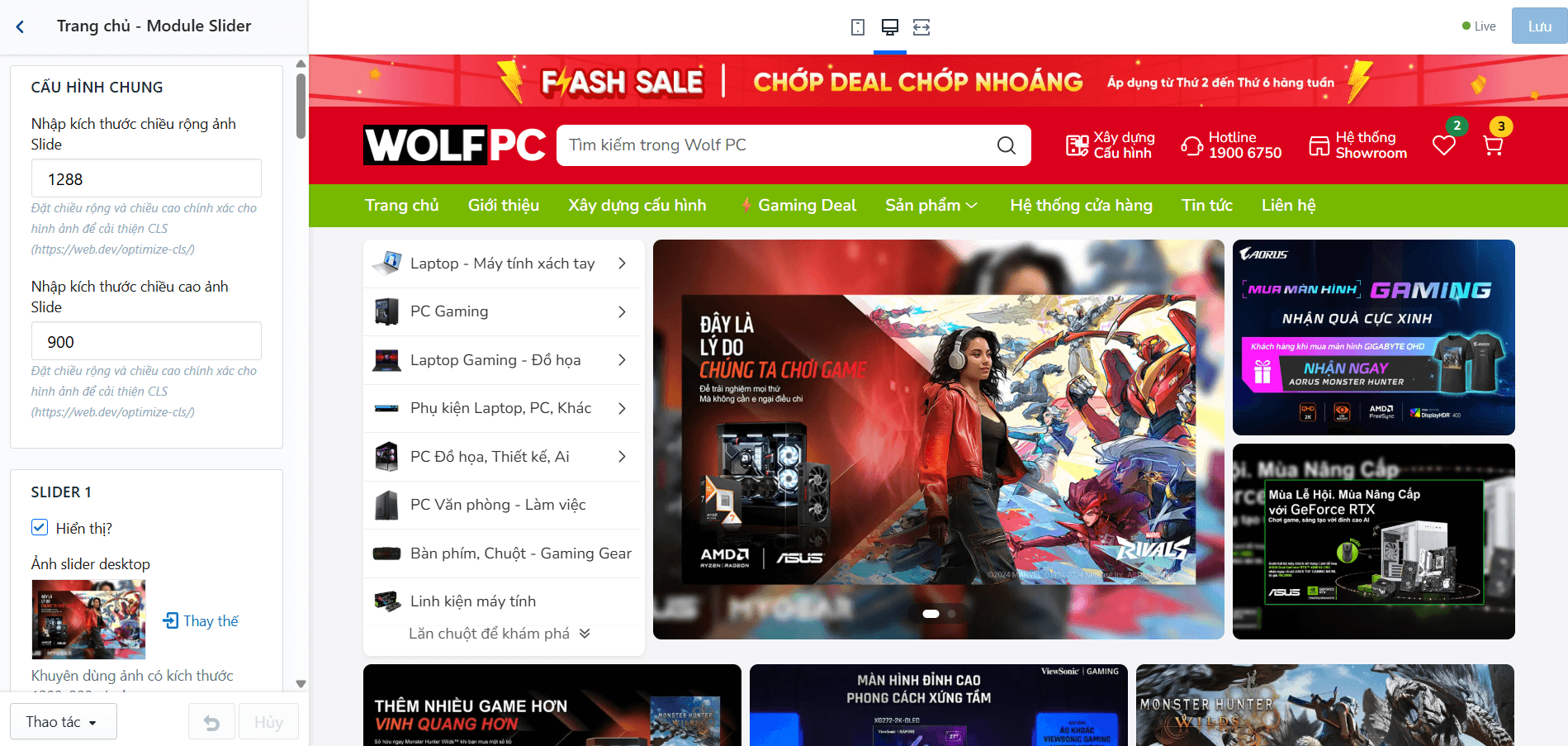Open Gaming Deal navigation item
The image size is (1568, 746).
click(x=798, y=205)
